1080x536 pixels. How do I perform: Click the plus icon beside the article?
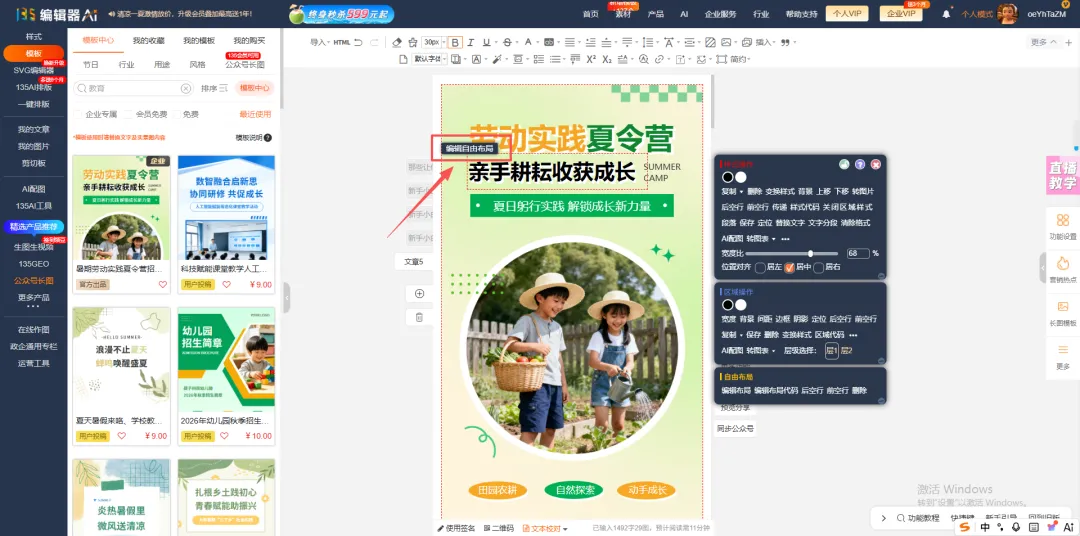pyautogui.click(x=419, y=293)
